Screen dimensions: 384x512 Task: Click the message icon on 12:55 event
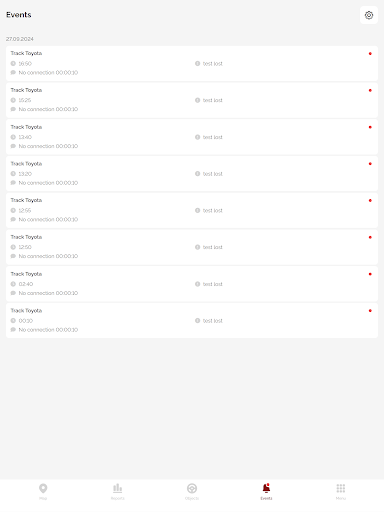[13, 219]
